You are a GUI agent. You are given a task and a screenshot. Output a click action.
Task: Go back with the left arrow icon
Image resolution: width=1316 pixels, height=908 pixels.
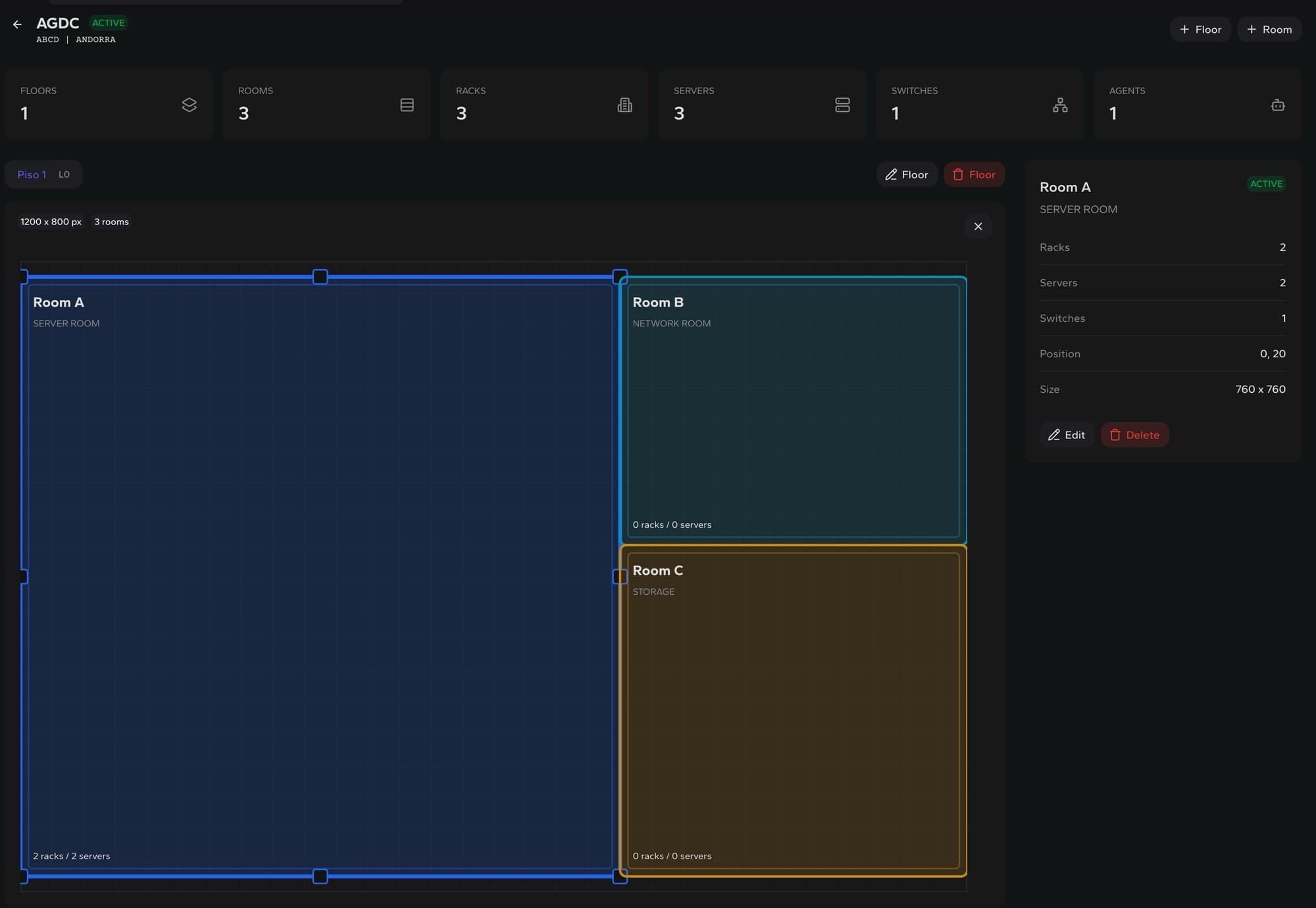tap(17, 24)
